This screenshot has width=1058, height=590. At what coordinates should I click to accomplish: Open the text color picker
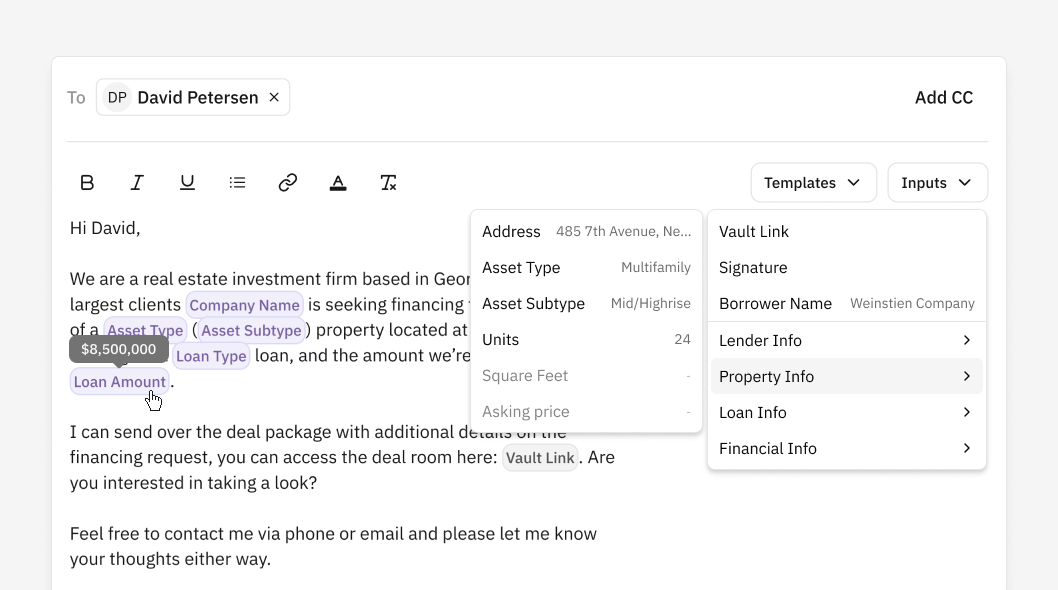[338, 182]
